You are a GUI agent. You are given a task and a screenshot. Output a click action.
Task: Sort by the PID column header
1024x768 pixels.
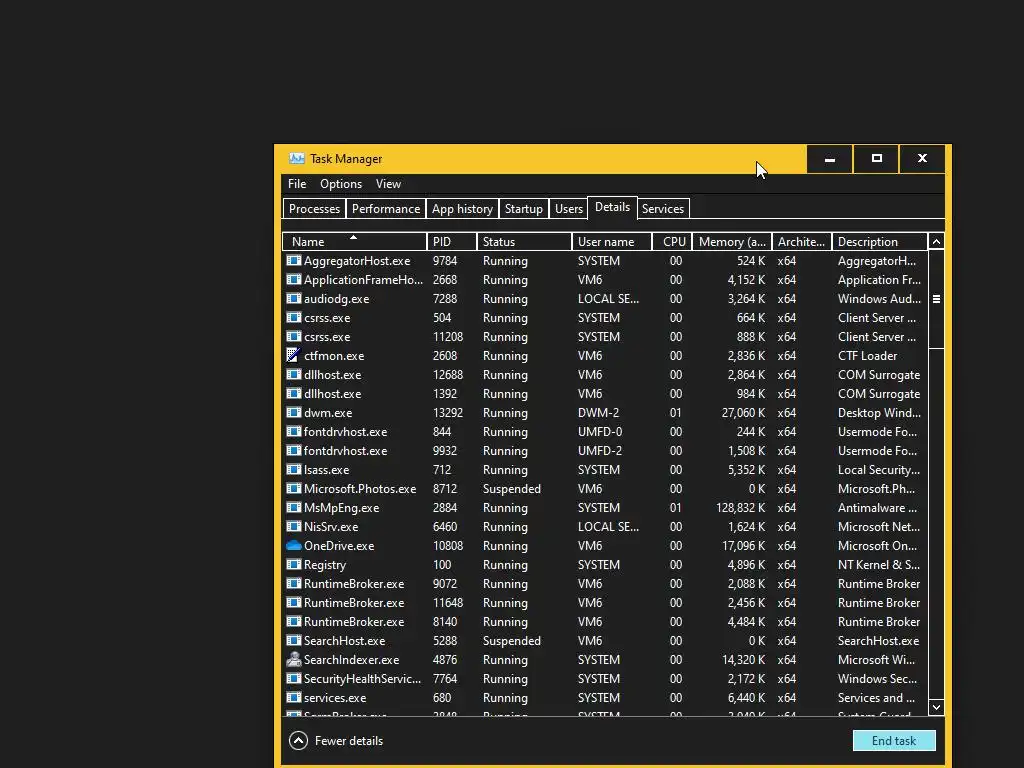(x=452, y=242)
